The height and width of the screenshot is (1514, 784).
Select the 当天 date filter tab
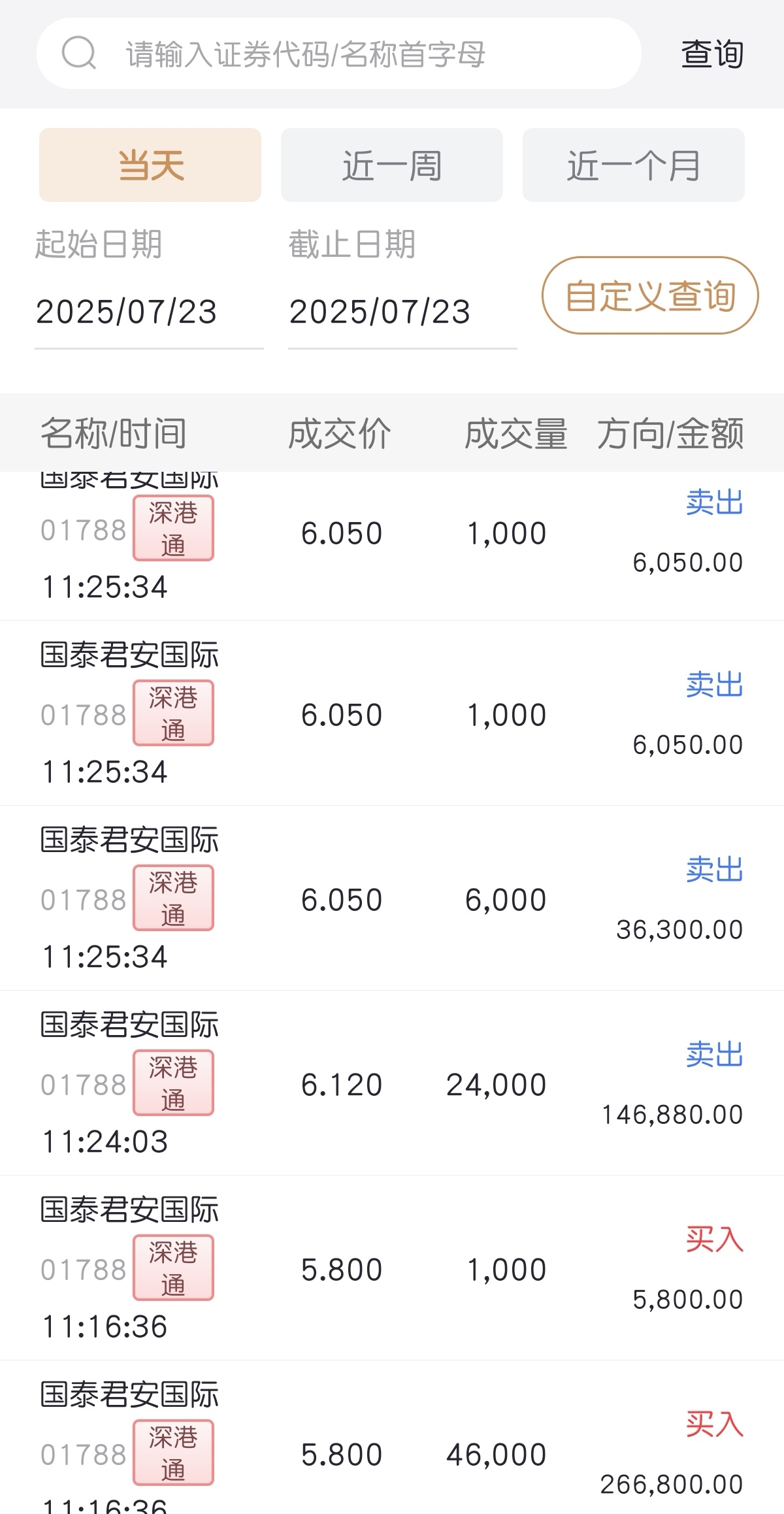click(x=150, y=165)
